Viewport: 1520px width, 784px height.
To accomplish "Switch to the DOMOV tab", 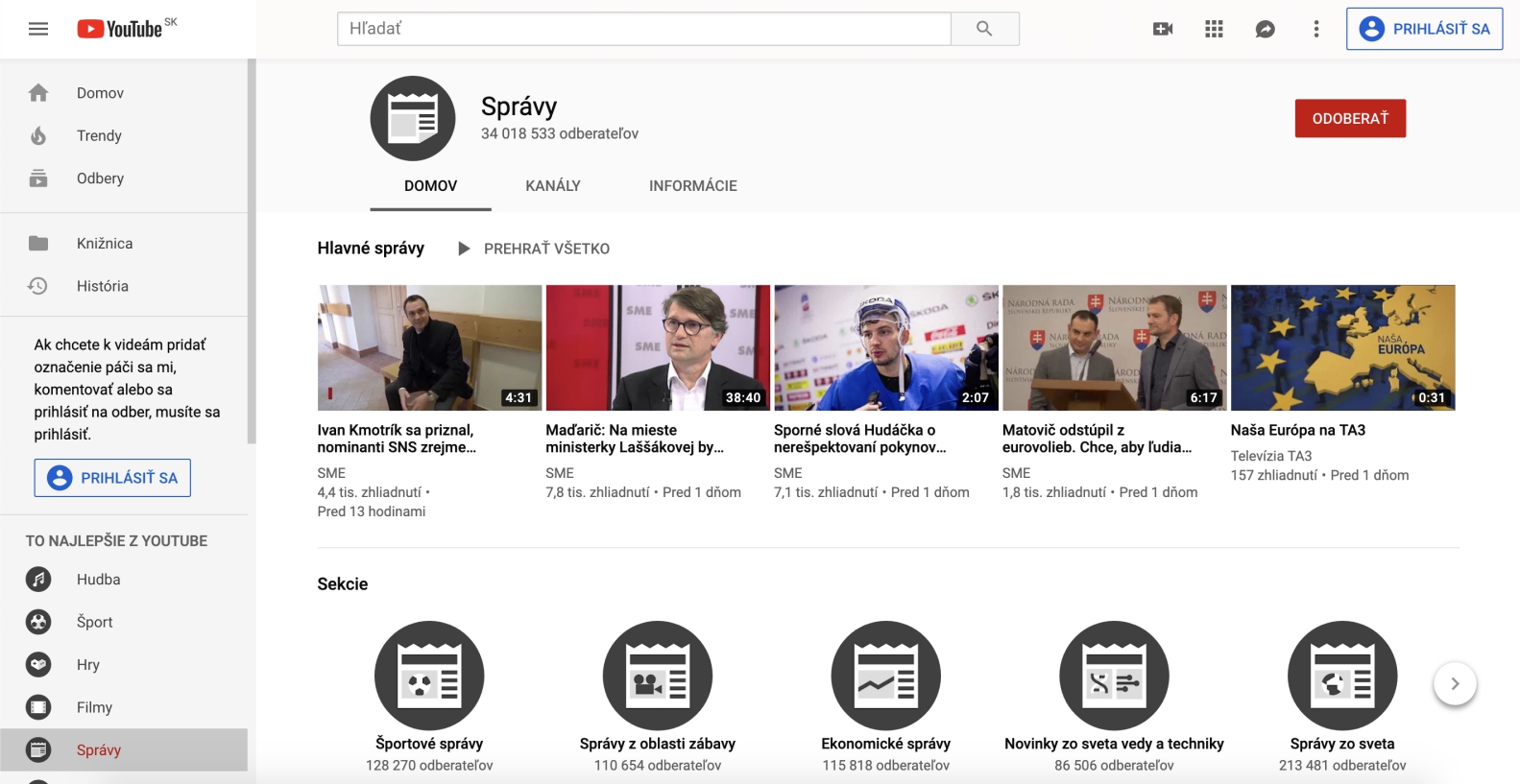I will 430,186.
